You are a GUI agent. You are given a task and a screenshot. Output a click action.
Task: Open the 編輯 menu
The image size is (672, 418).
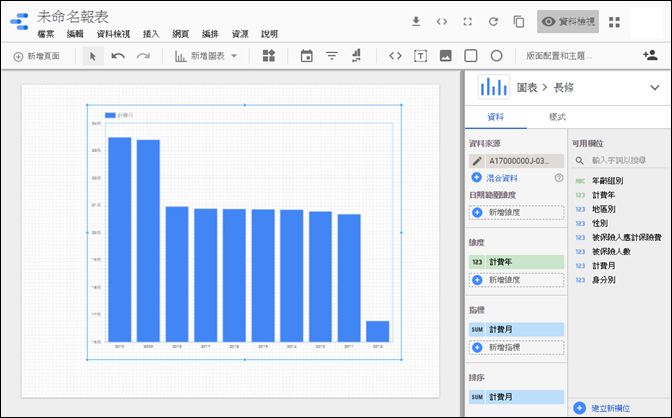point(75,34)
